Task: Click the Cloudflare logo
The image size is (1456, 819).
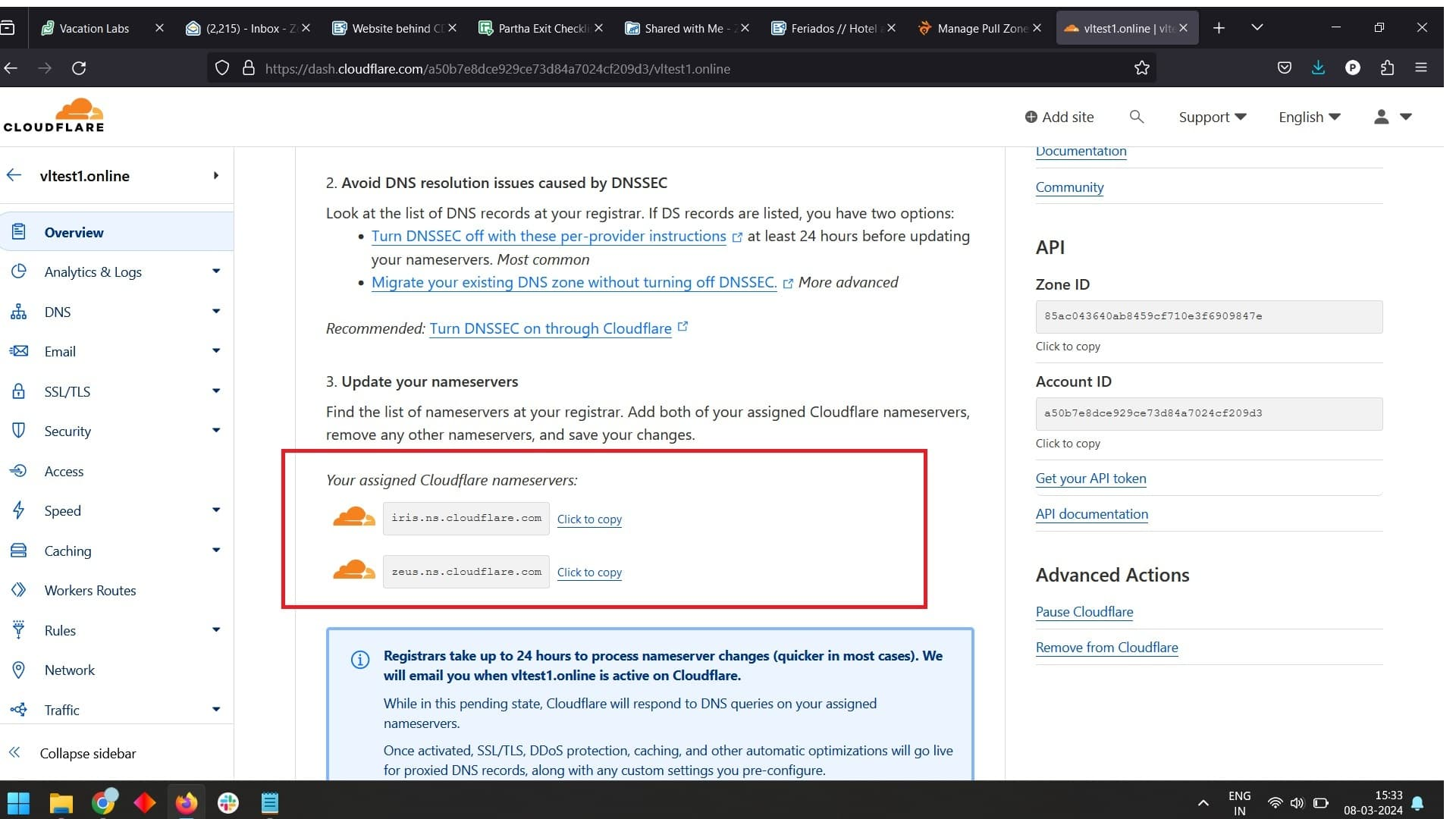Action: 54,115
